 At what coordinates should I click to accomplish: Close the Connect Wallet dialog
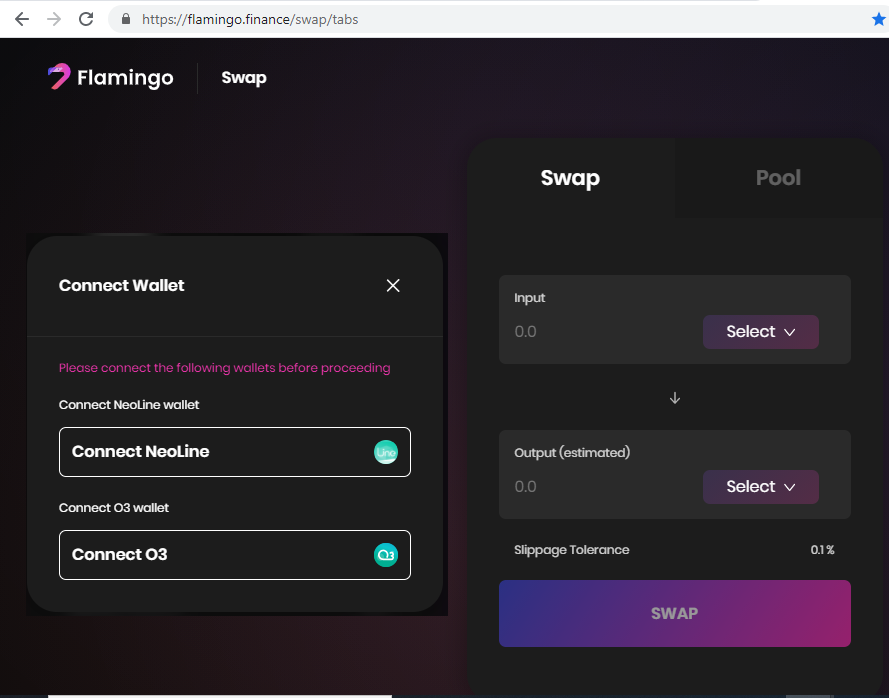(x=393, y=285)
